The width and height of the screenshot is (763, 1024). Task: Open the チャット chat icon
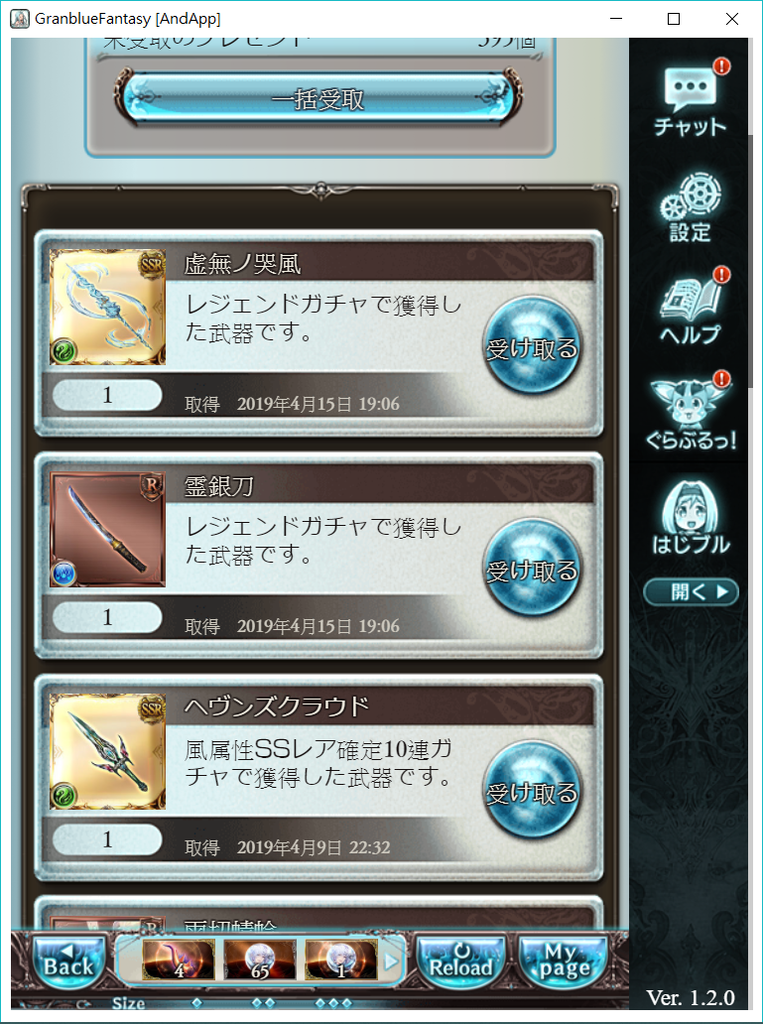pos(691,97)
